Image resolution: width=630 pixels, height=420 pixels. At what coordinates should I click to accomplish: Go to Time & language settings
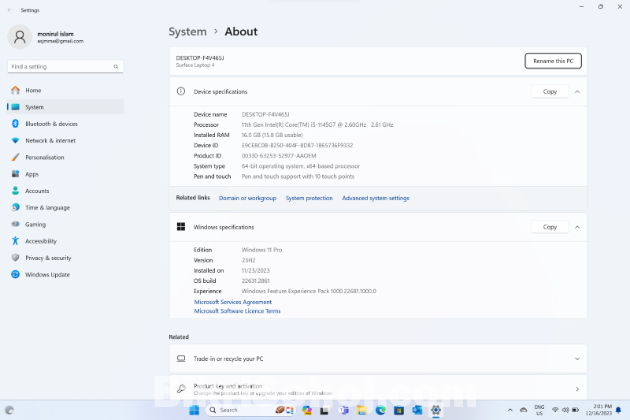pos(65,207)
